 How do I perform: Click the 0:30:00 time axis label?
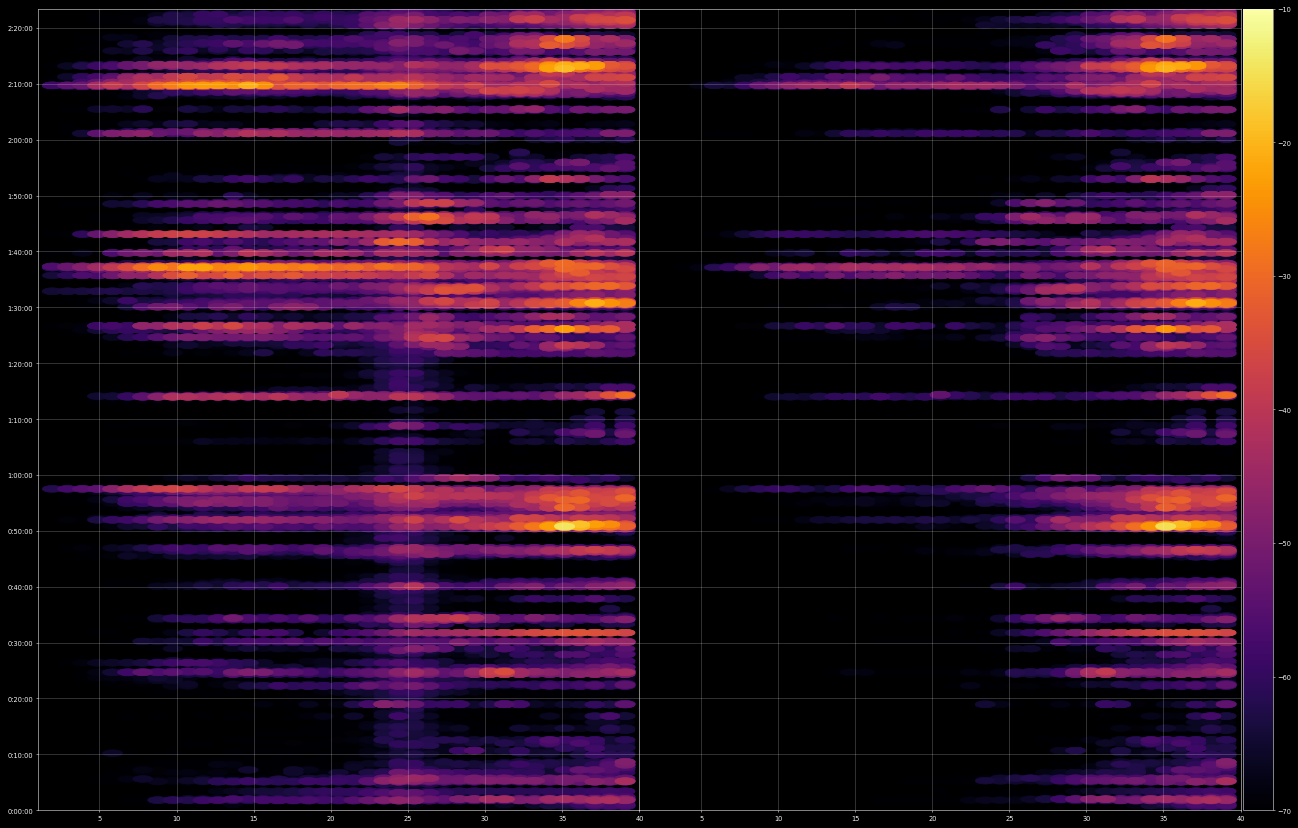click(x=22, y=643)
